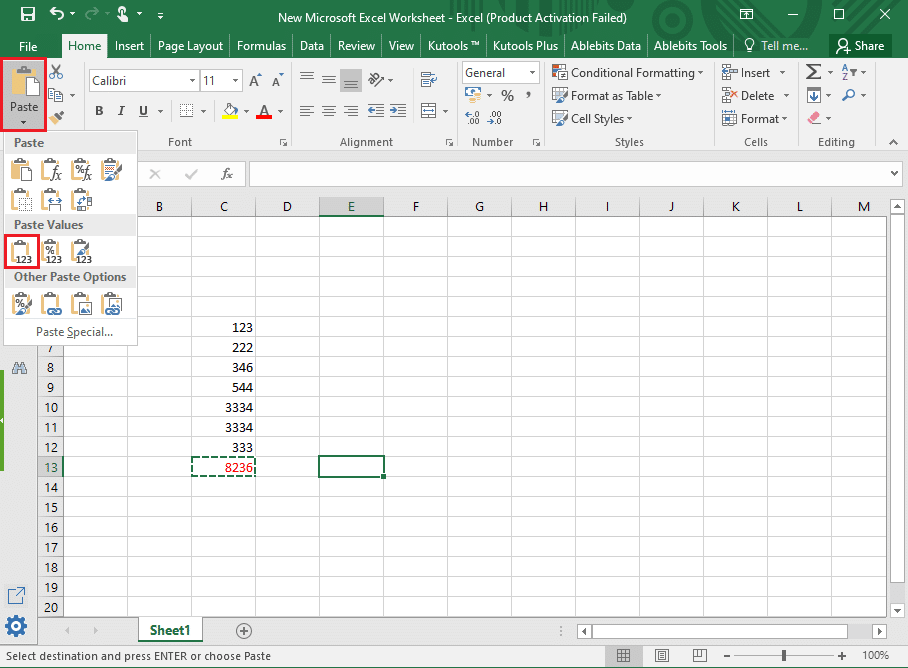Viewport: 908px width, 668px height.
Task: Toggle bold formatting on selected cell
Action: [x=98, y=111]
